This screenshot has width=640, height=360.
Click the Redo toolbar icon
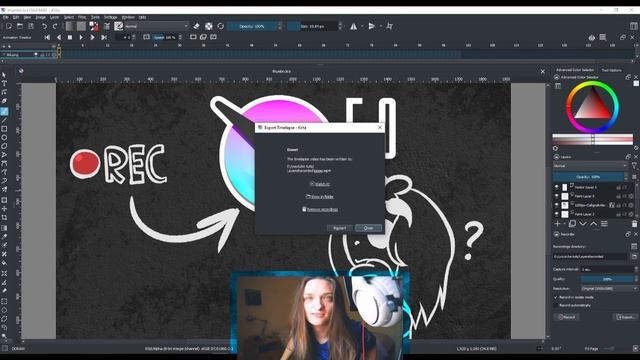(55, 26)
